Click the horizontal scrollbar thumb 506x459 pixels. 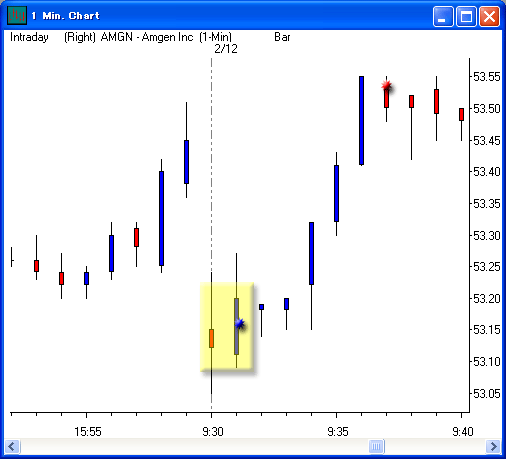coord(376,446)
